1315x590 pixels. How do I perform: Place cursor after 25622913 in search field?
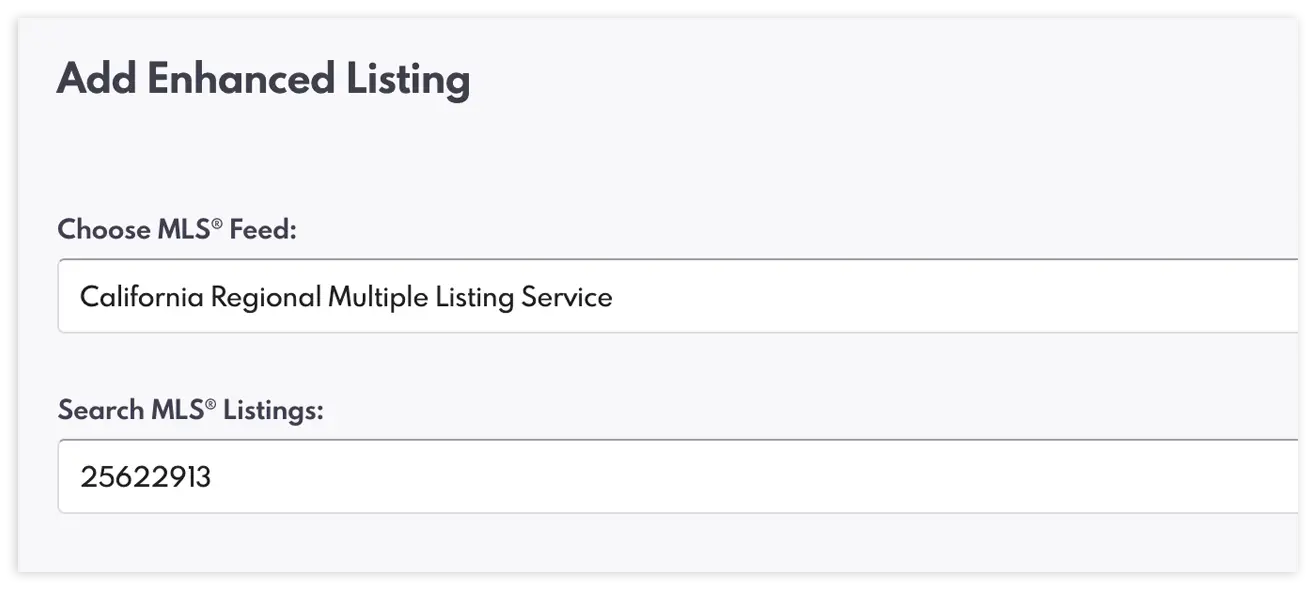pos(213,477)
